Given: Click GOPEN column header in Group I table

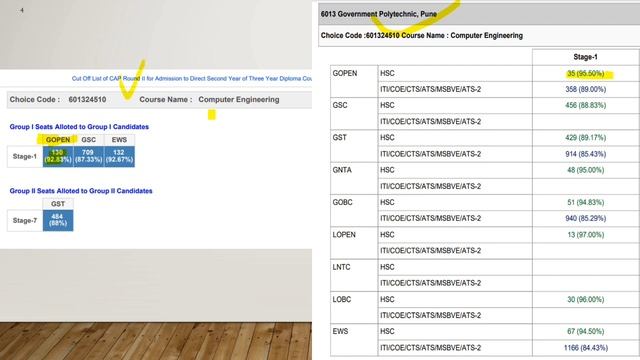Looking at the screenshot, I should click(x=58, y=140).
